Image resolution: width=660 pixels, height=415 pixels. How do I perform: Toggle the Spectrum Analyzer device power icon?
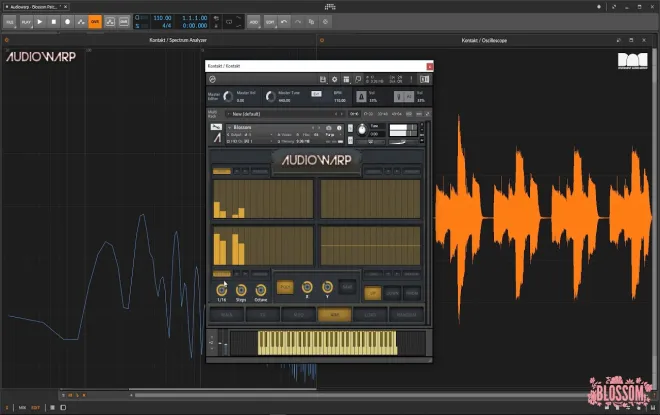pyautogui.click(x=6, y=40)
